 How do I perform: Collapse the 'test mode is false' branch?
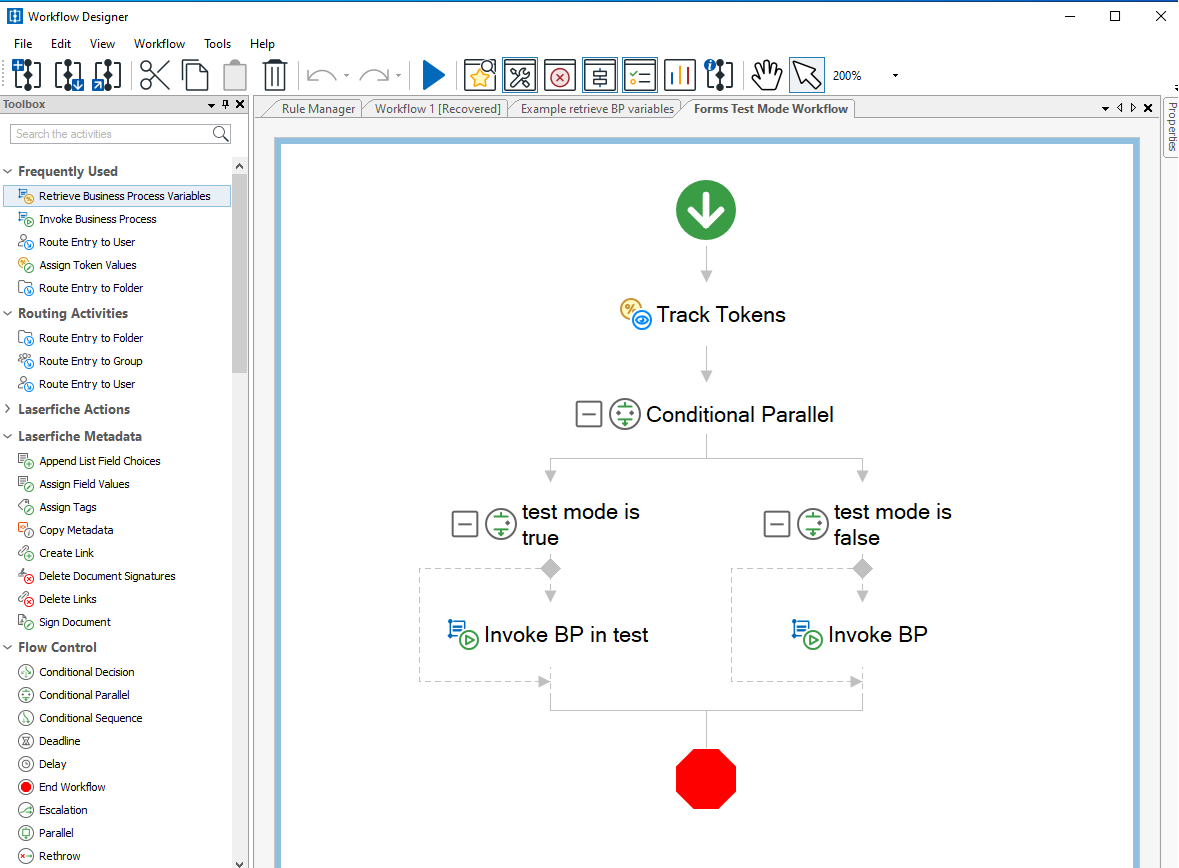click(777, 523)
